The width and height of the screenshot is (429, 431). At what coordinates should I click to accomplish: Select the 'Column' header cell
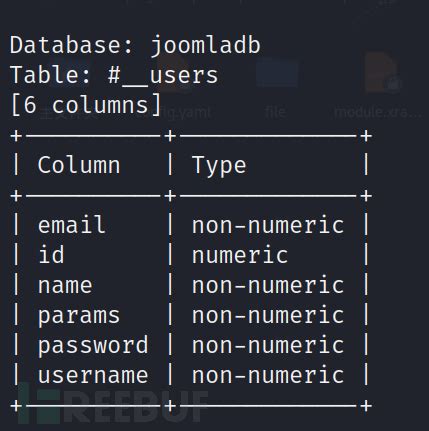pos(79,165)
